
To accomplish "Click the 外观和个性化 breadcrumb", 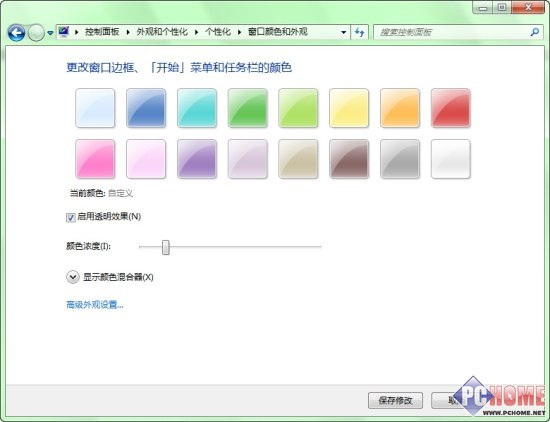I will (x=162, y=32).
